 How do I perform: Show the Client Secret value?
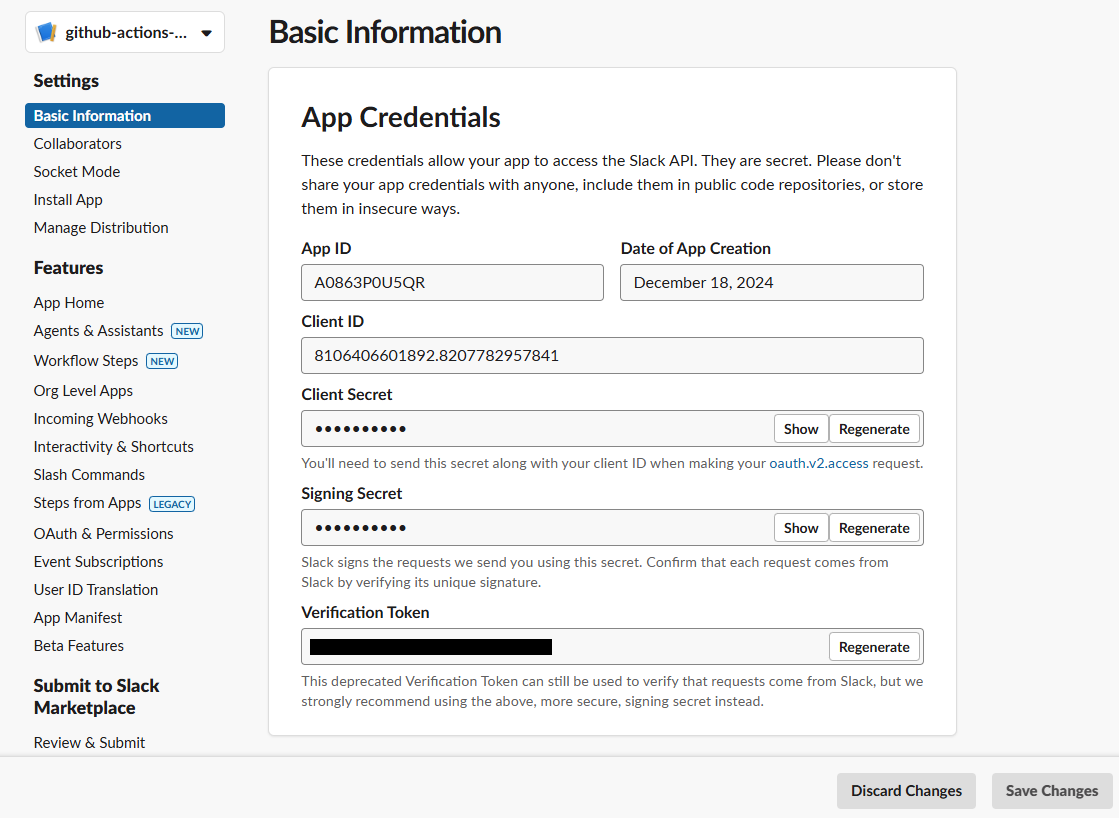click(801, 429)
